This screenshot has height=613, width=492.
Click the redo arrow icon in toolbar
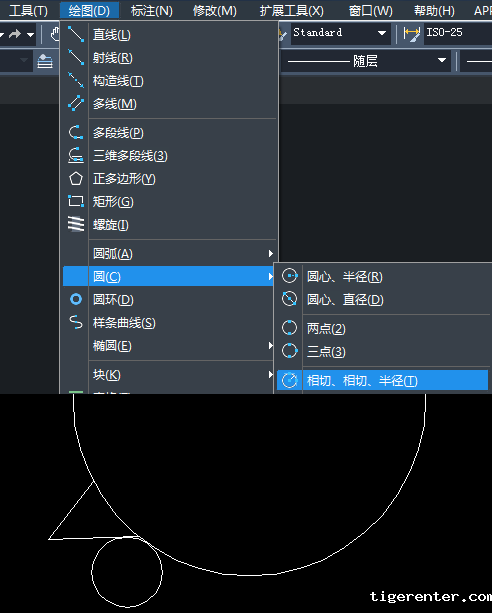(x=15, y=34)
